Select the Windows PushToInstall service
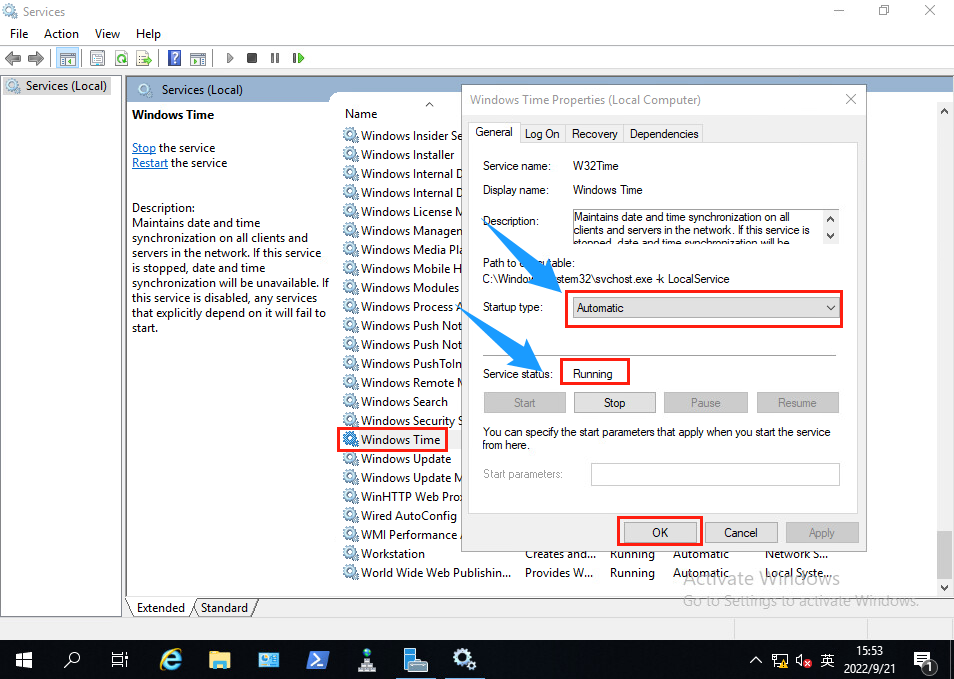Image resolution: width=954 pixels, height=679 pixels. coord(402,364)
